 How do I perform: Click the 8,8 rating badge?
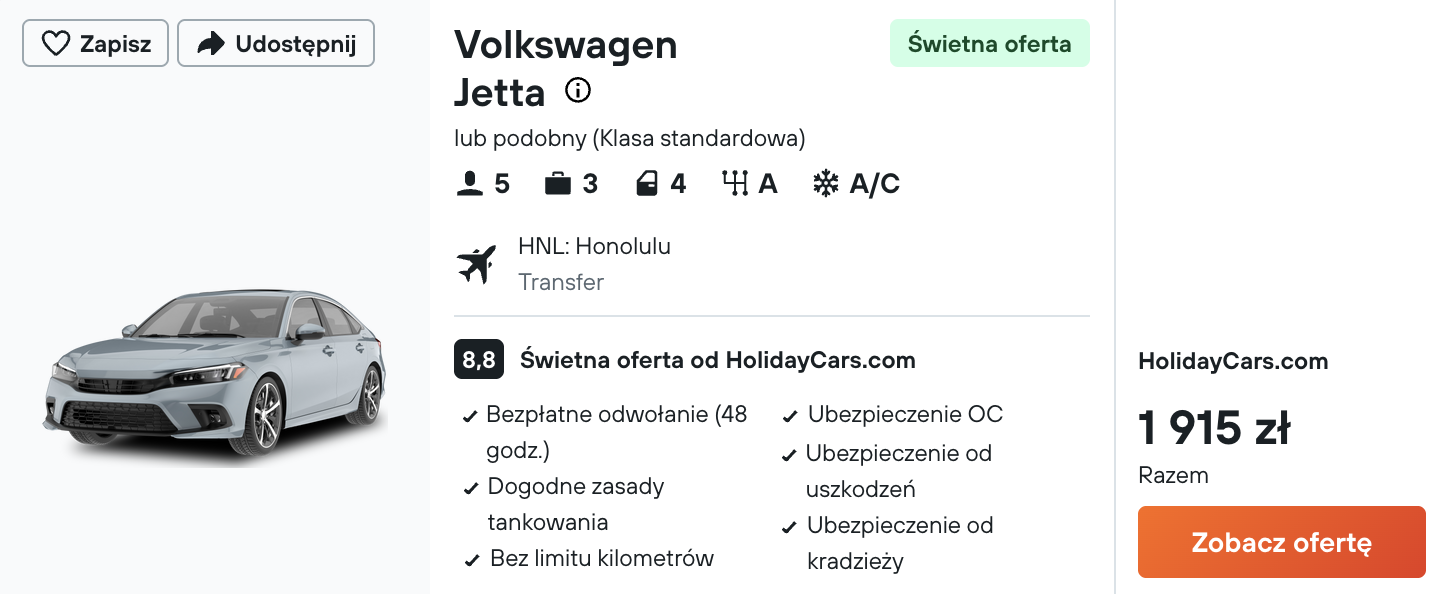click(x=479, y=360)
